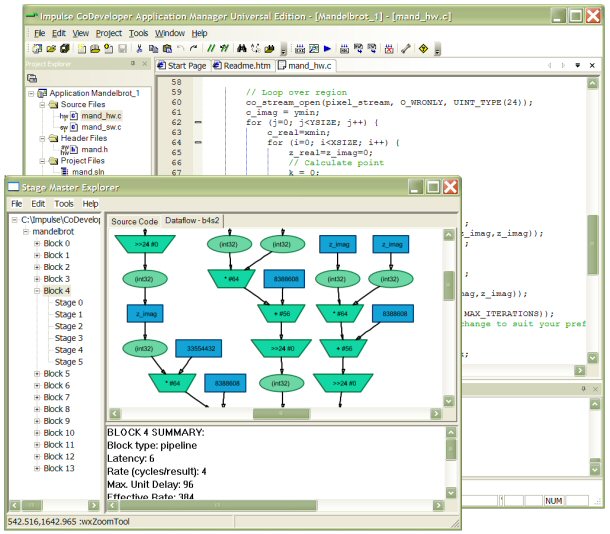Switch to the Source Code tab
Image resolution: width=610 pixels, height=534 pixels.
[x=135, y=221]
